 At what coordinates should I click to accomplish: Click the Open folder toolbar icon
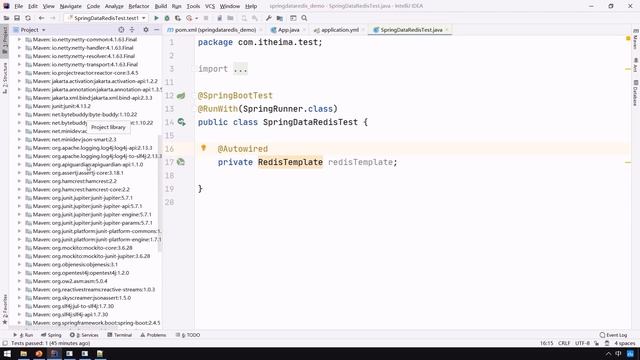[x=6, y=18]
